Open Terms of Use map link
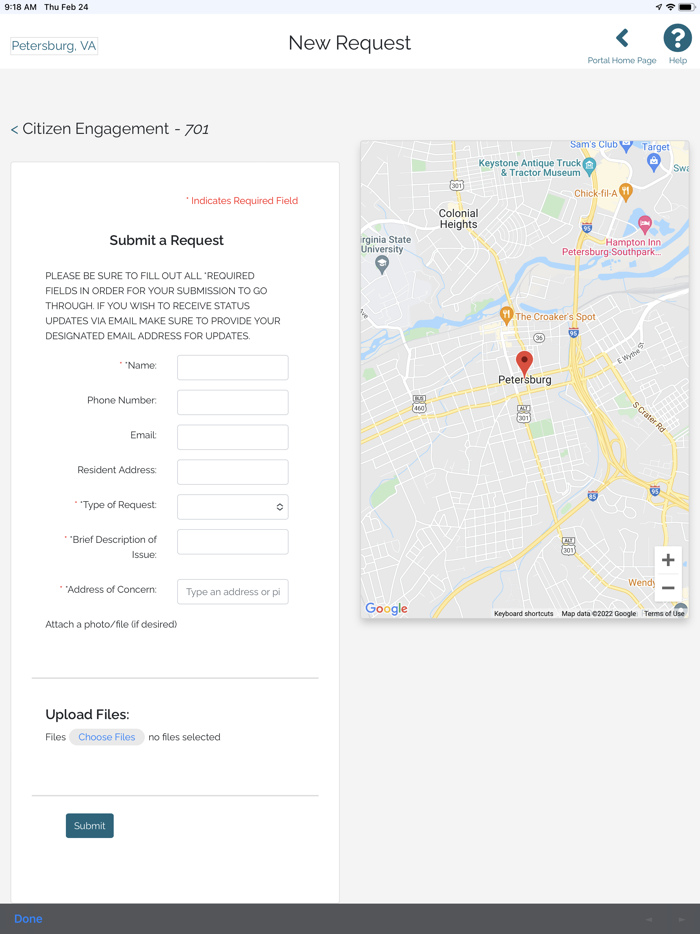Image resolution: width=700 pixels, height=934 pixels. 664,614
